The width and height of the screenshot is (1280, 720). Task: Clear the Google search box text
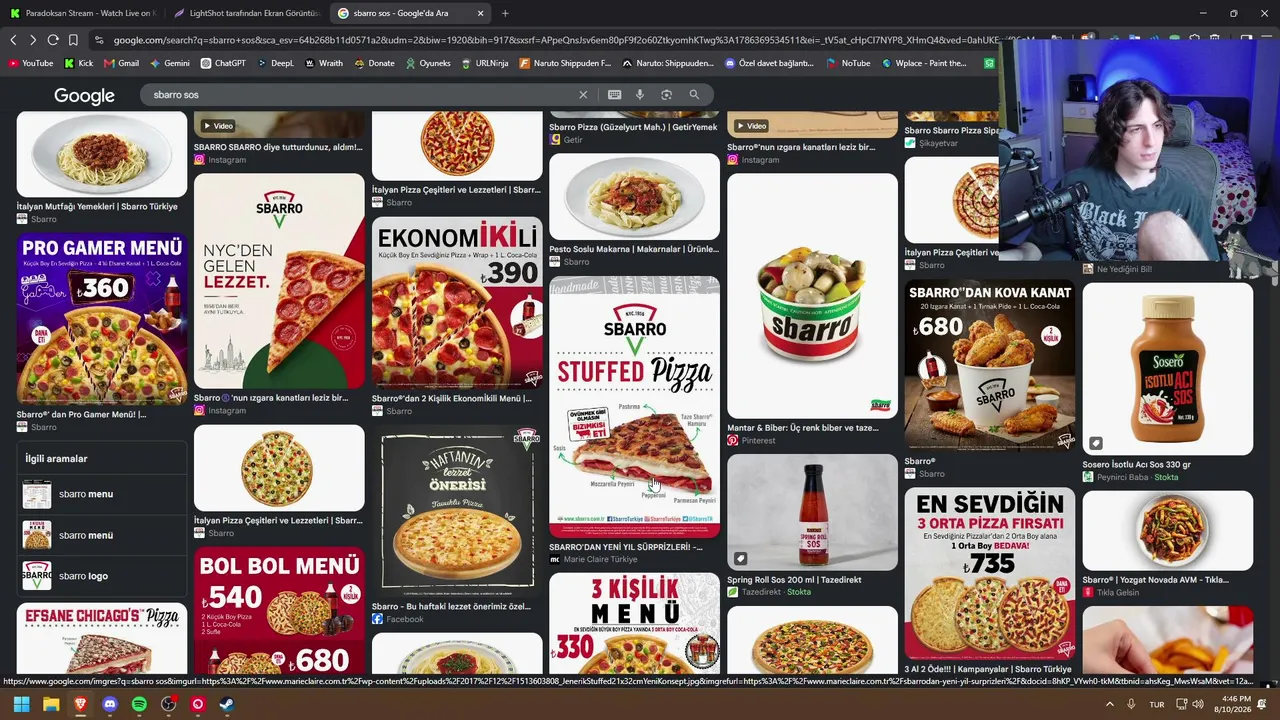(x=583, y=95)
